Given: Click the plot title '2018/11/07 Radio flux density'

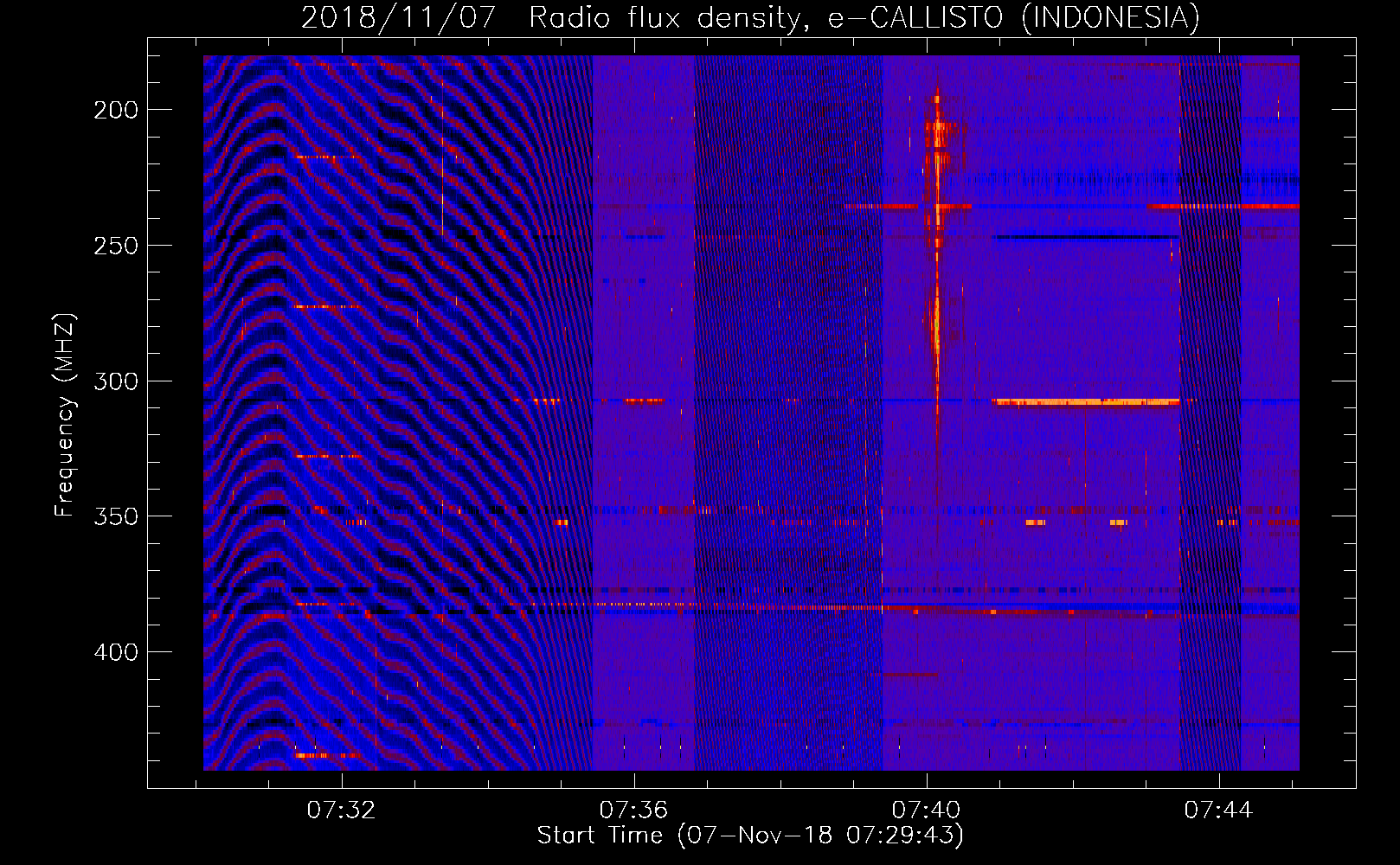Looking at the screenshot, I should [750, 17].
